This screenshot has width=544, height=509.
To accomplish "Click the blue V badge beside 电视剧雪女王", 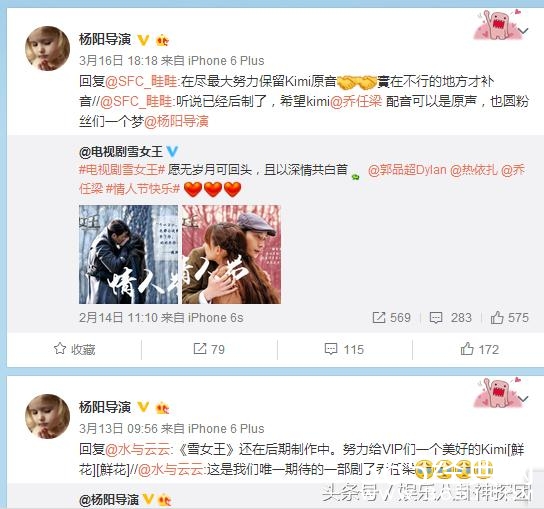I will pos(172,151).
